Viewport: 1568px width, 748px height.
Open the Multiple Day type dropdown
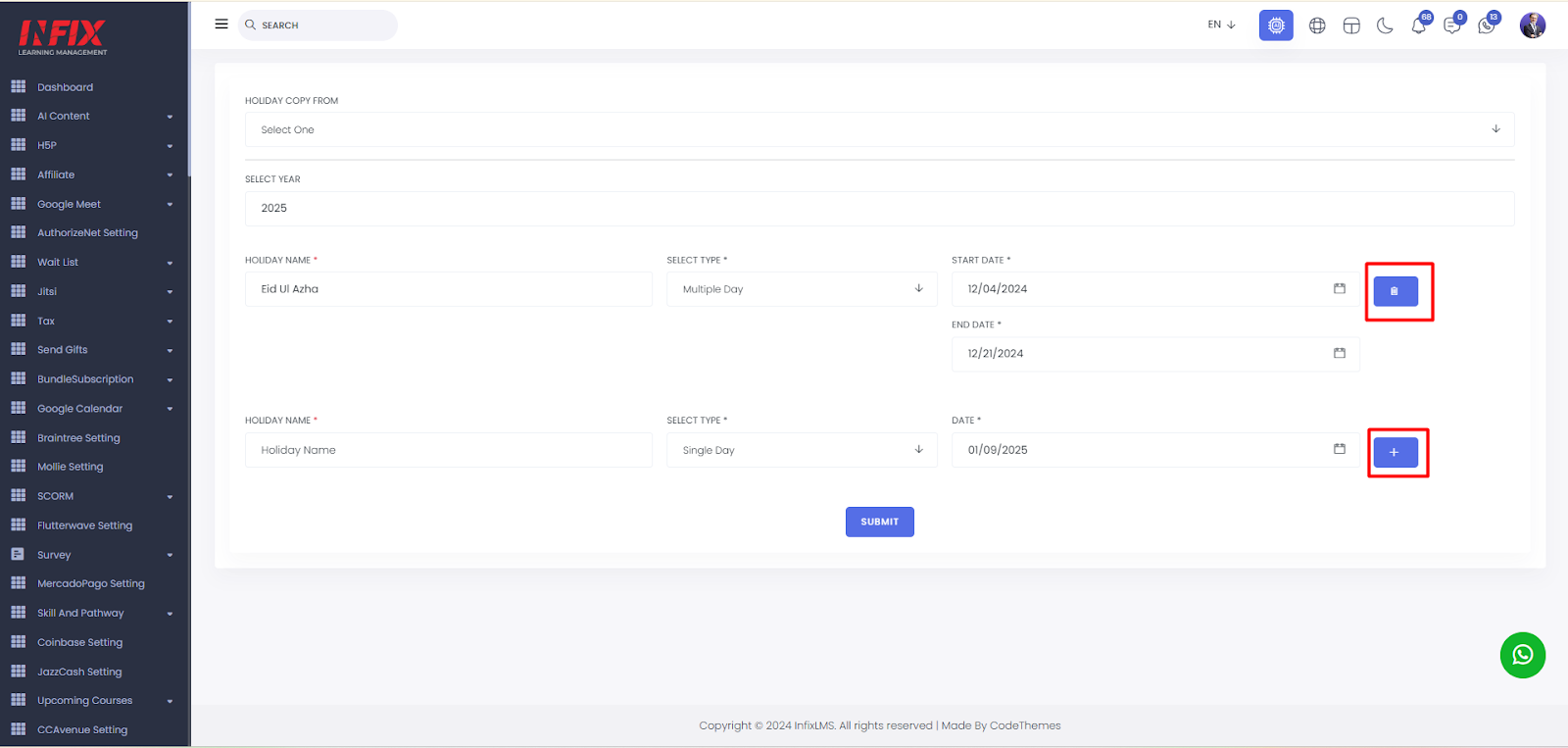tap(802, 289)
